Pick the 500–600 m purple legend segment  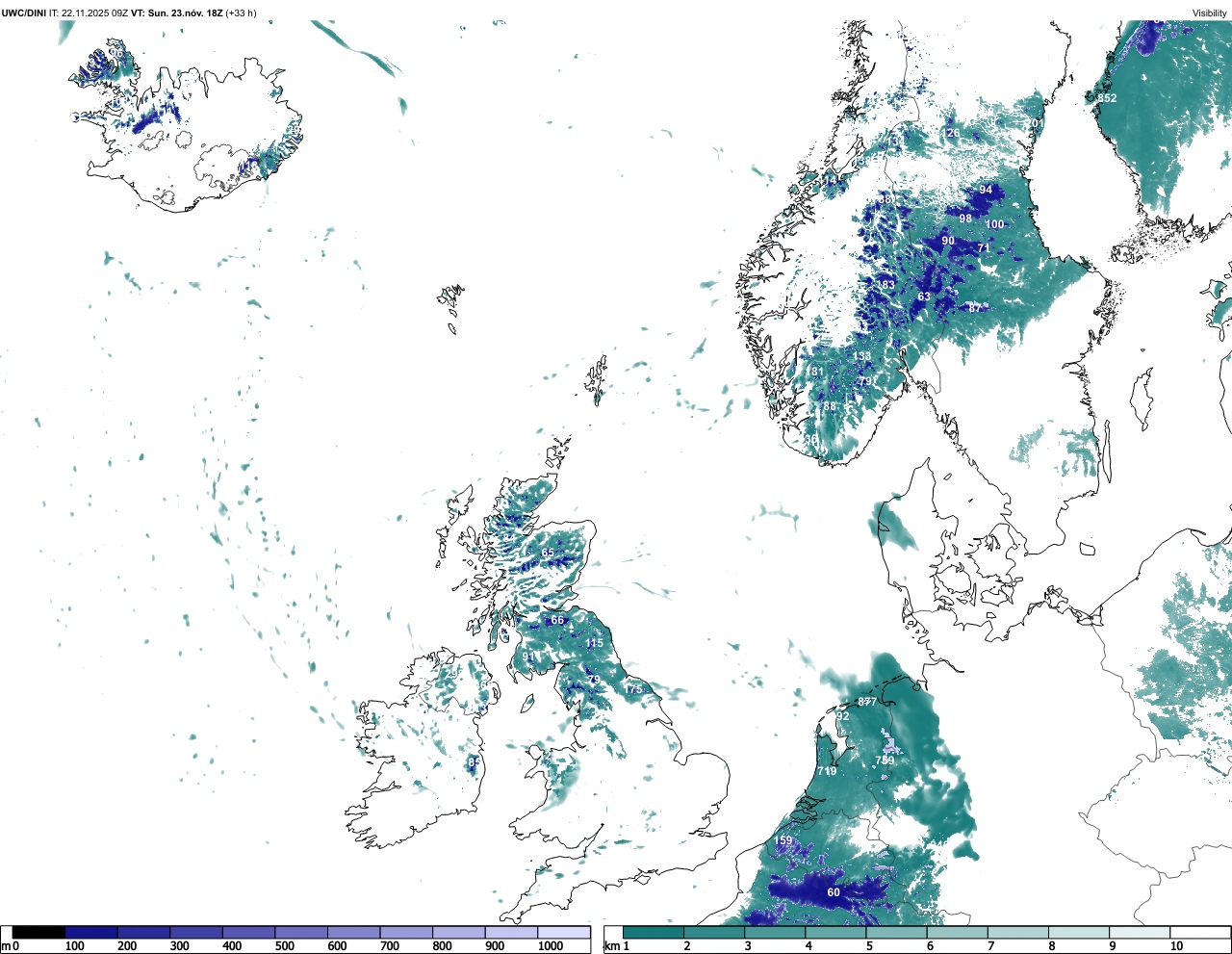coord(300,932)
